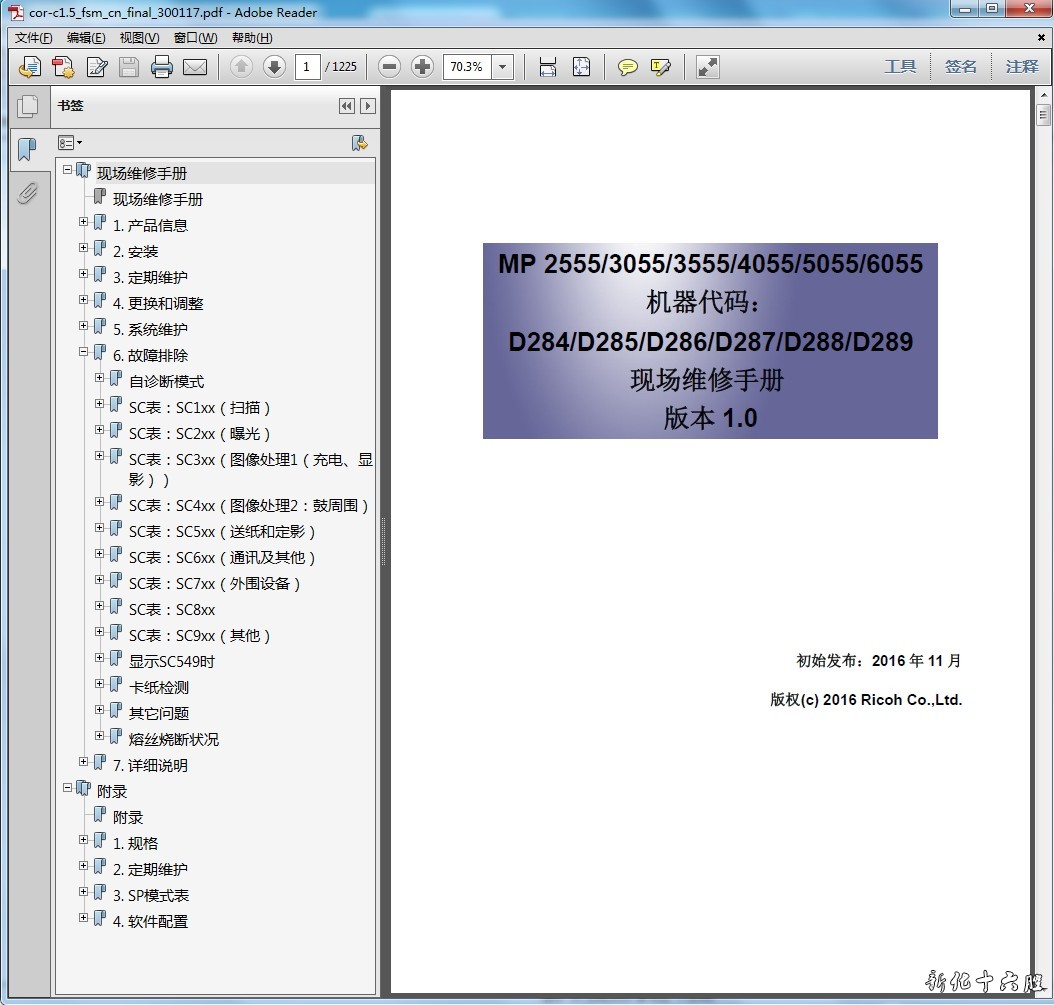Toggle read mode fullscreen view
The width and height of the screenshot is (1054, 1005).
(x=708, y=67)
